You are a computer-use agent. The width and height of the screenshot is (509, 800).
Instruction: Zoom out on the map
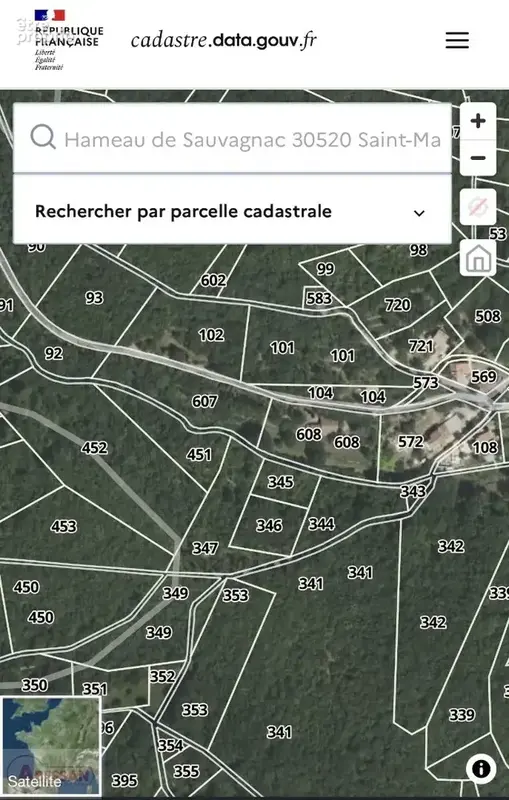pos(478,158)
